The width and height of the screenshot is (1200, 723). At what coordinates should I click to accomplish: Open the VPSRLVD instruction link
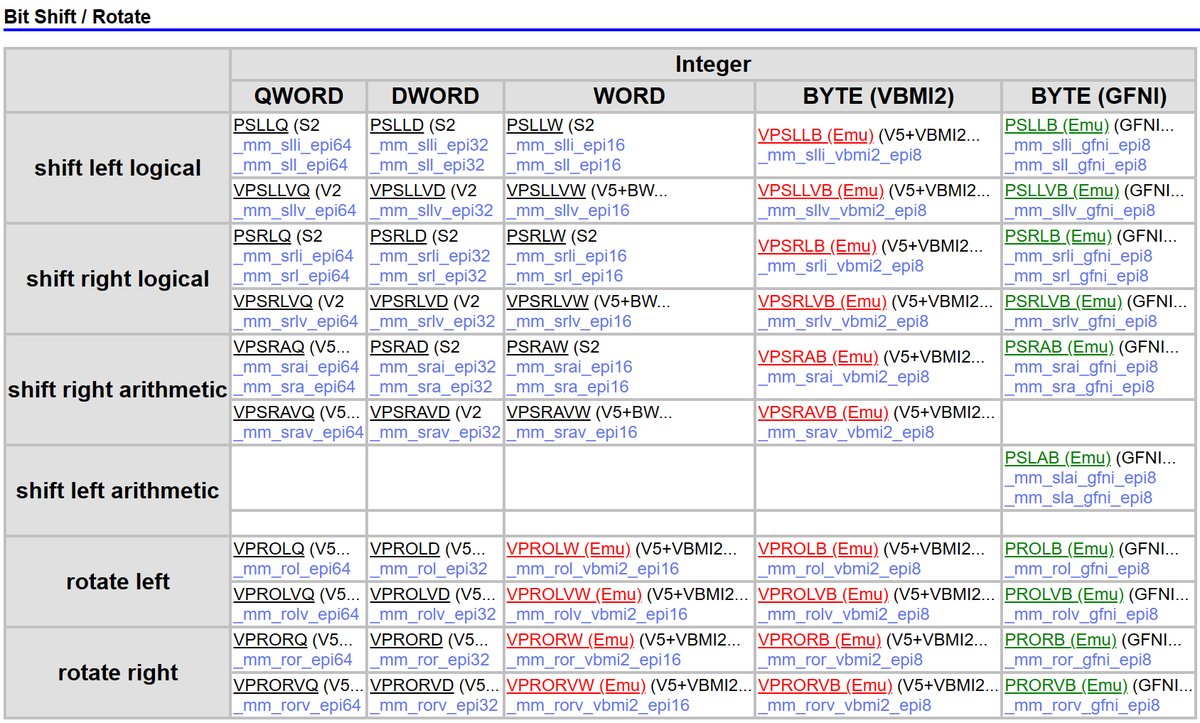(x=410, y=302)
